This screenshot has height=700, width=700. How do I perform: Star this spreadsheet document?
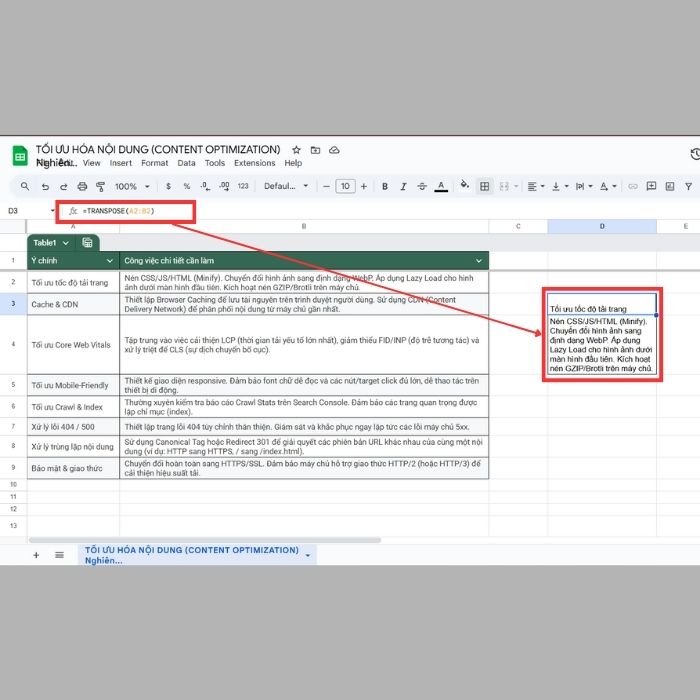click(296, 150)
